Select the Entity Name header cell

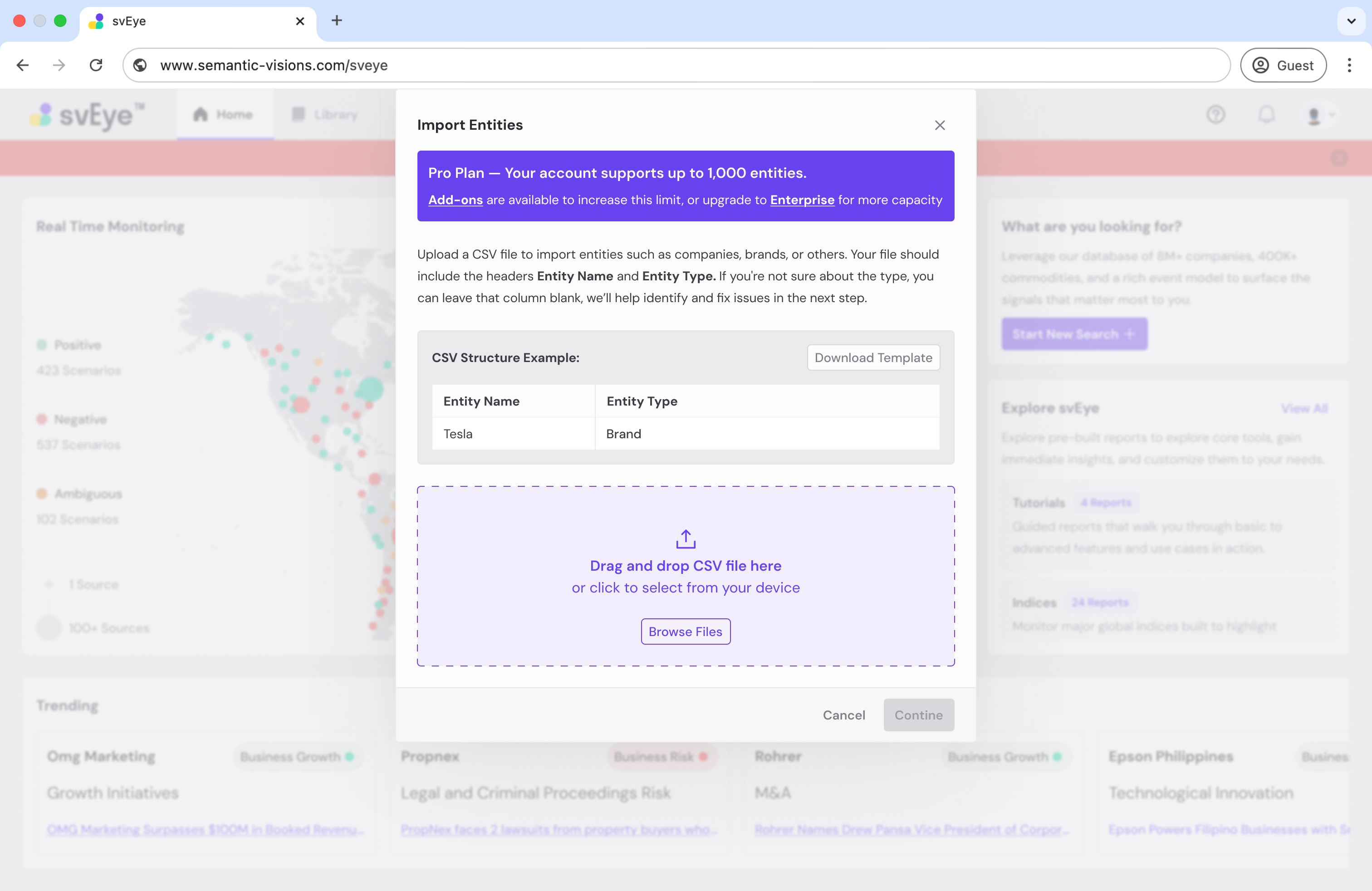[513, 401]
